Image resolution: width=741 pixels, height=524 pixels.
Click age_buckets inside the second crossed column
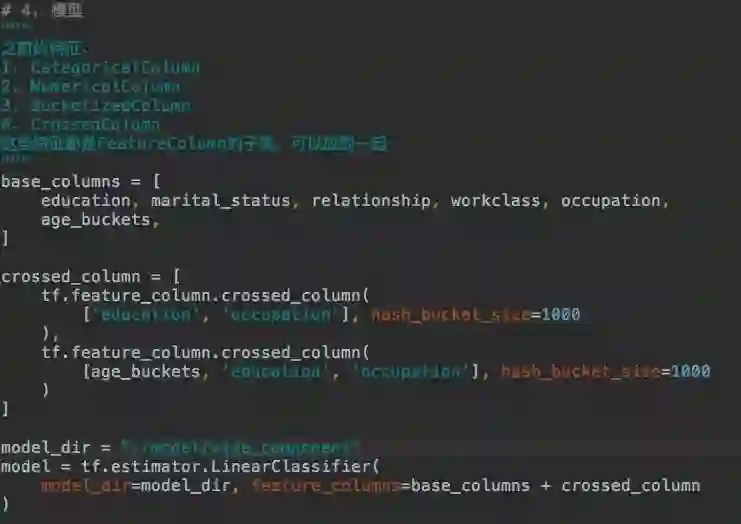coord(146,372)
